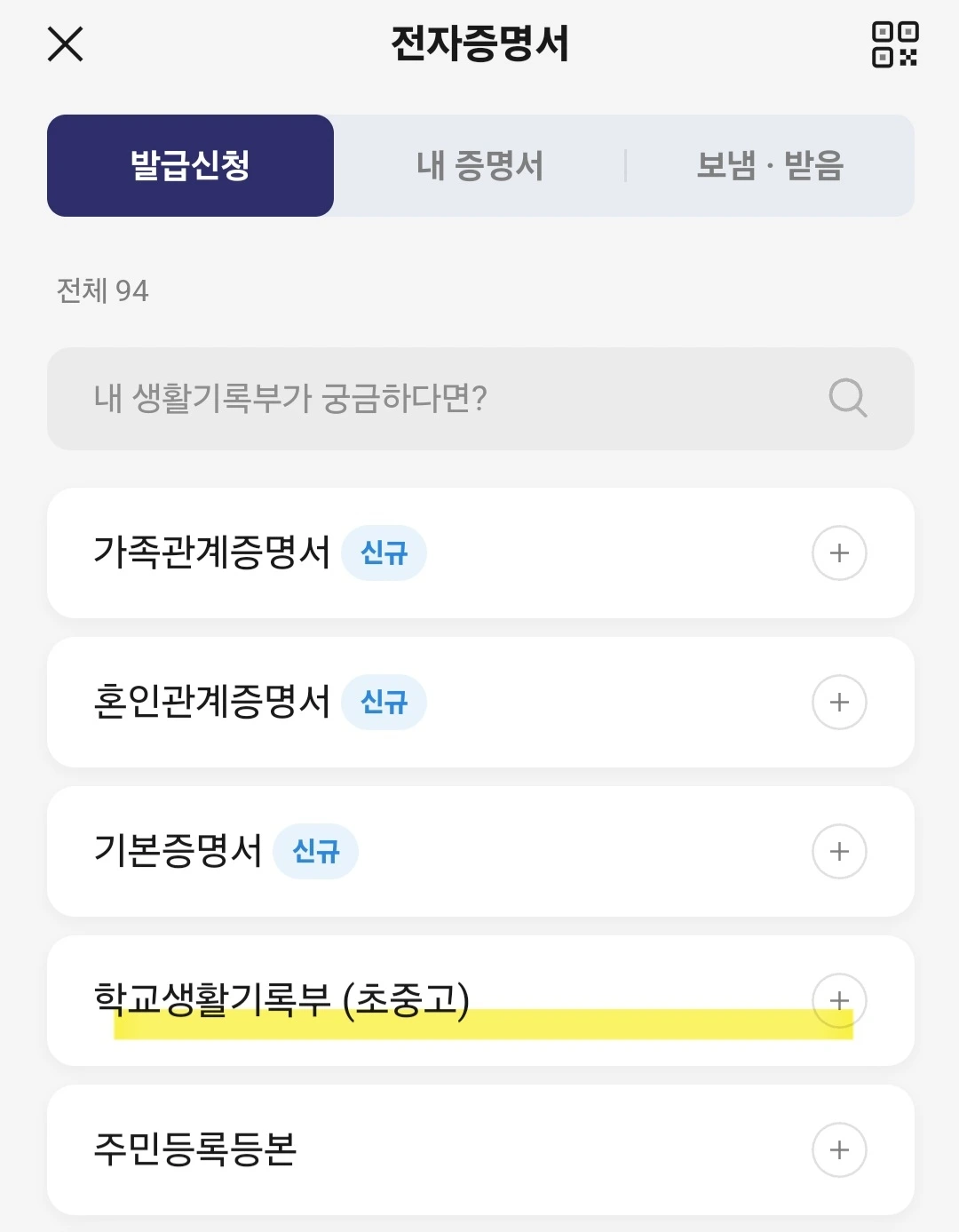Open the 보냄 · 받음 tab
Image resolution: width=959 pixels, height=1232 pixels.
tap(770, 165)
